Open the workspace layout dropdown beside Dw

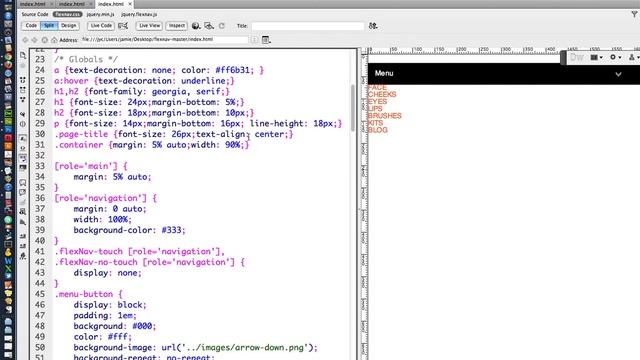(596, 58)
